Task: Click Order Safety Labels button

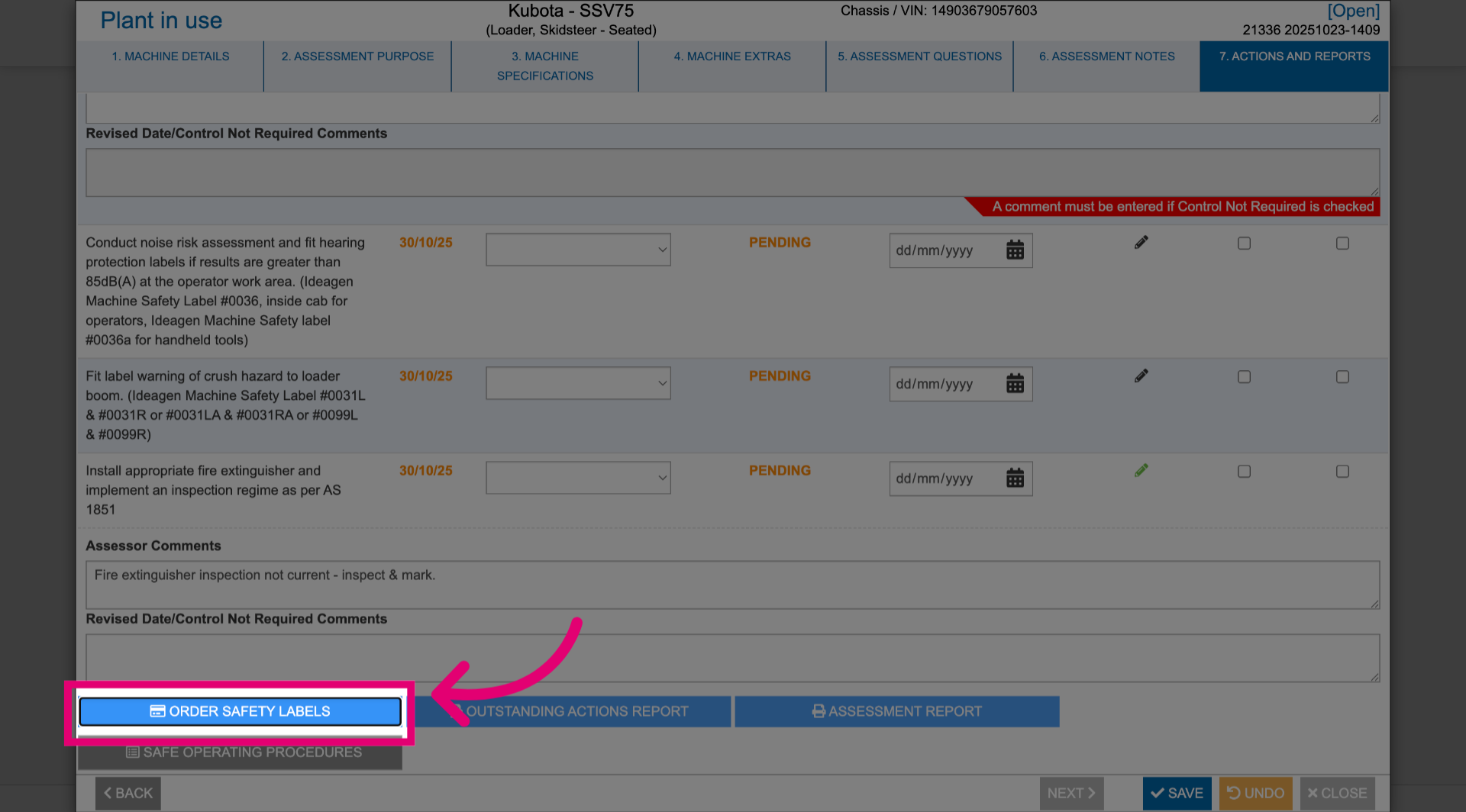Action: tap(240, 711)
